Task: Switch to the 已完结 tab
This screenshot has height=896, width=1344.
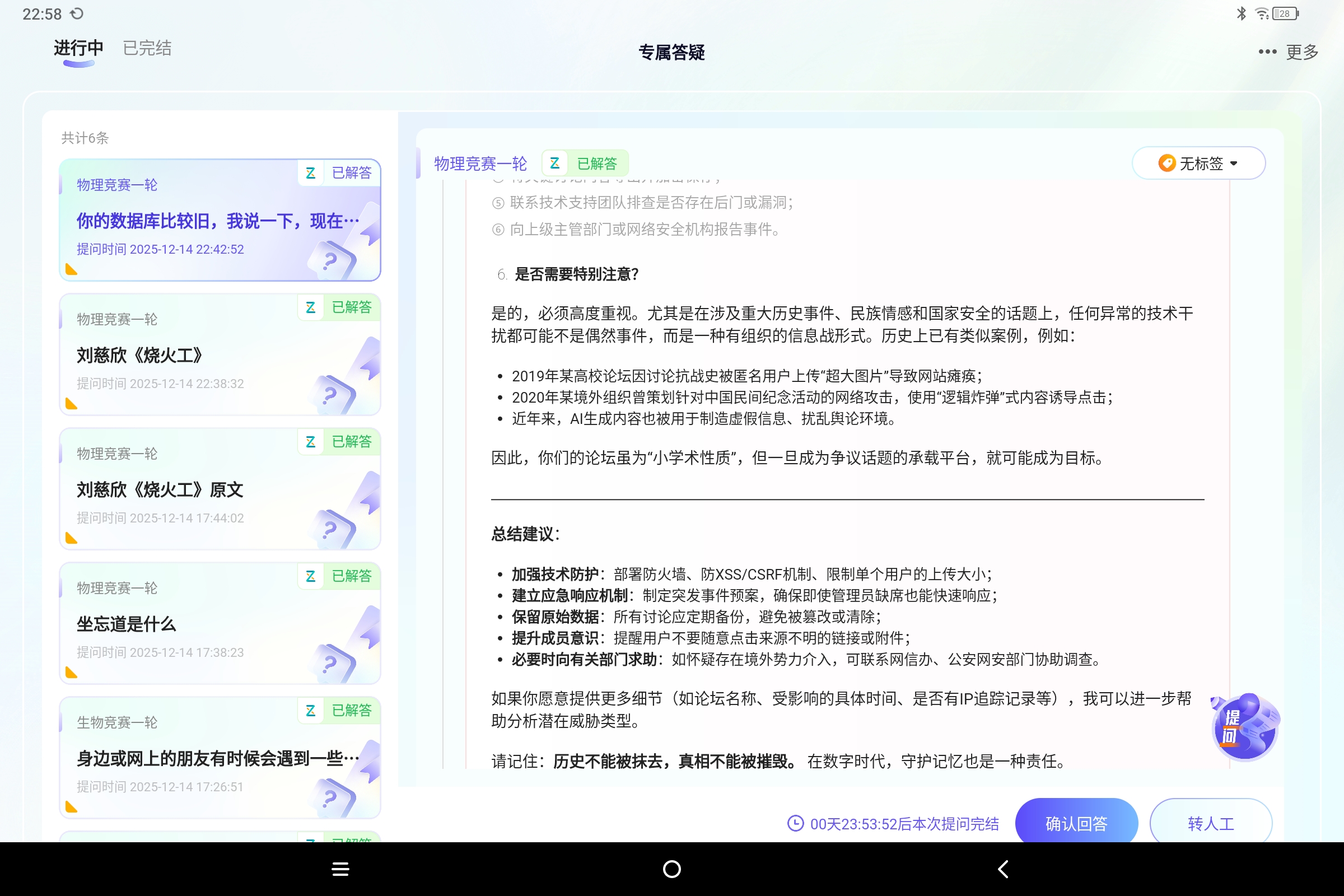Action: (146, 48)
